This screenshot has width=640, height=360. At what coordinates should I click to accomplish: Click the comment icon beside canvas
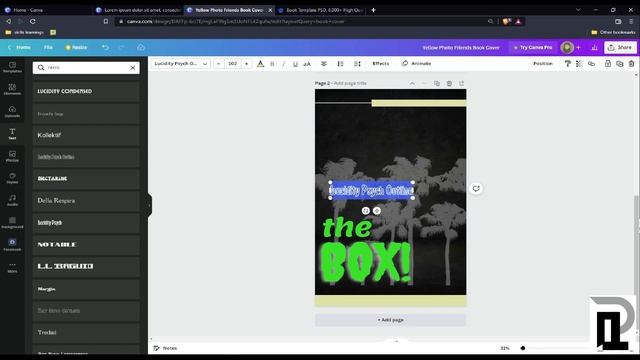click(x=476, y=189)
